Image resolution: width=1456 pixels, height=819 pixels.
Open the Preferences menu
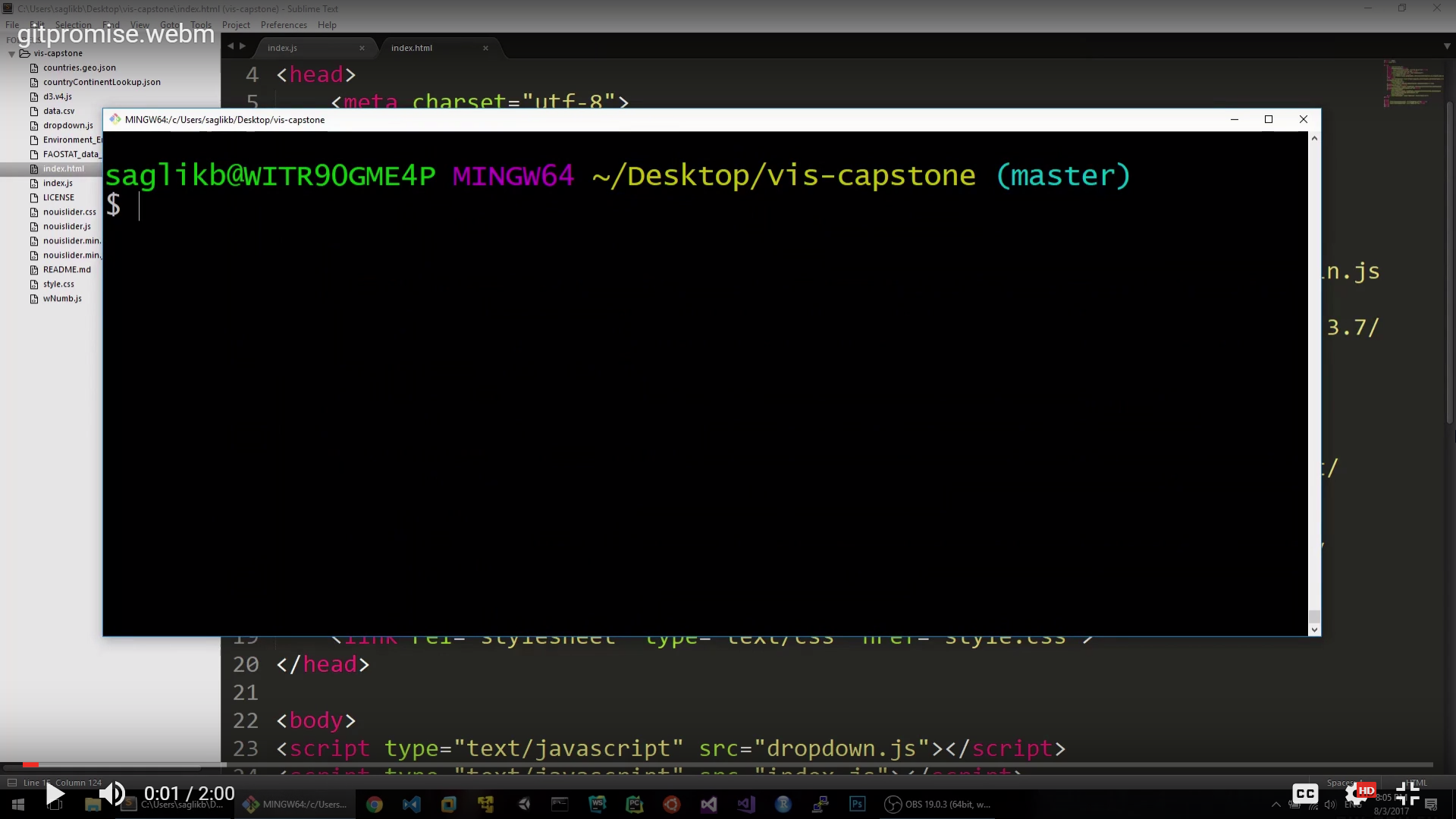pos(284,25)
